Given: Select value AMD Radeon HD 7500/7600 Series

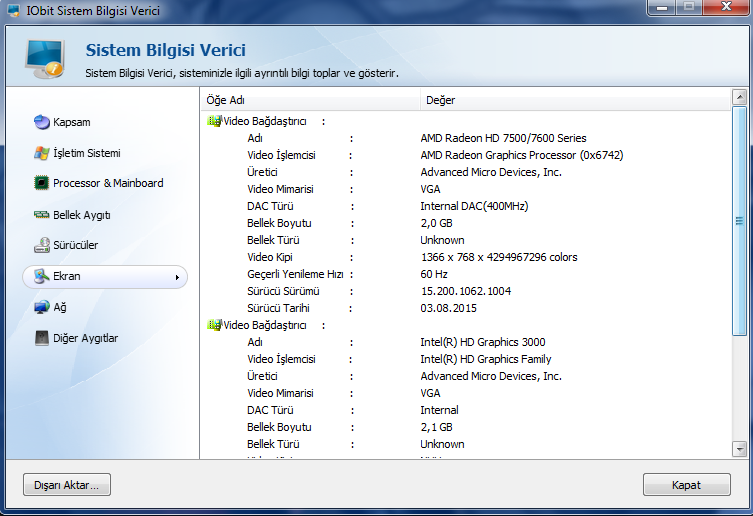Looking at the screenshot, I should [503, 138].
